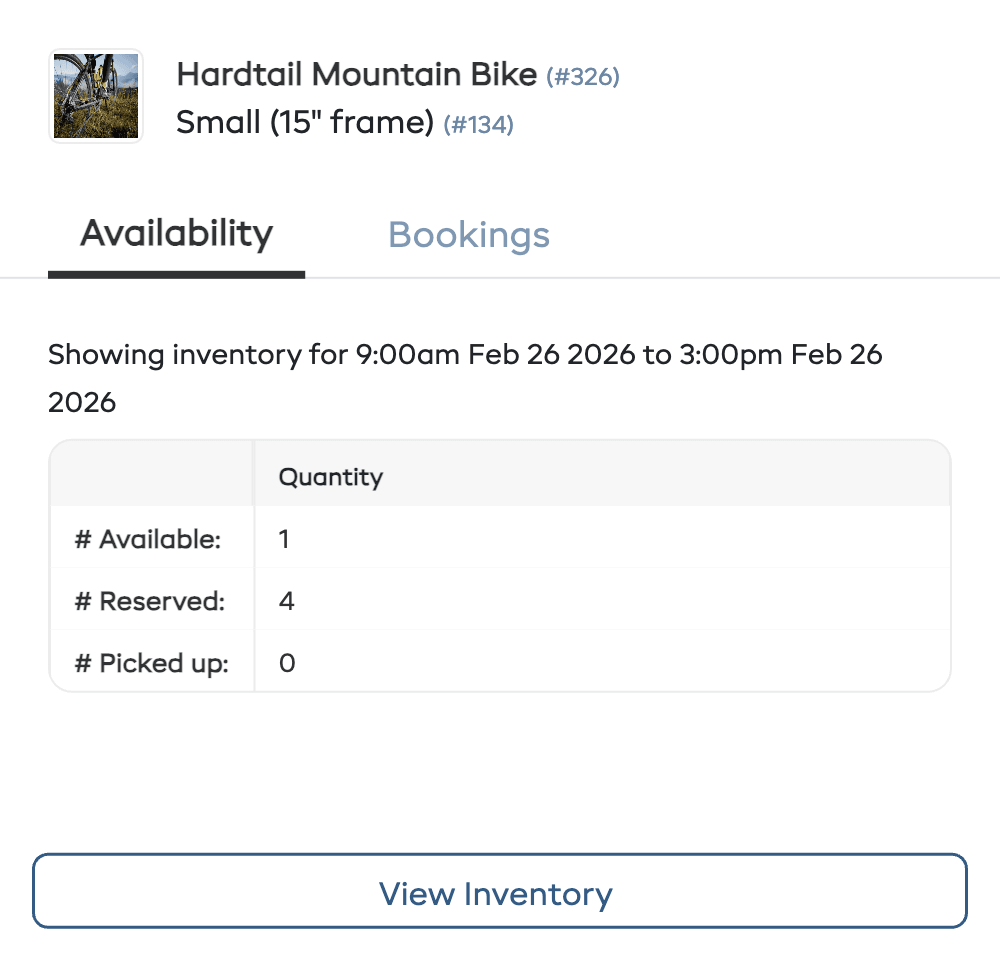Switch to the Bookings tab
The image size is (1000, 970).
[468, 235]
